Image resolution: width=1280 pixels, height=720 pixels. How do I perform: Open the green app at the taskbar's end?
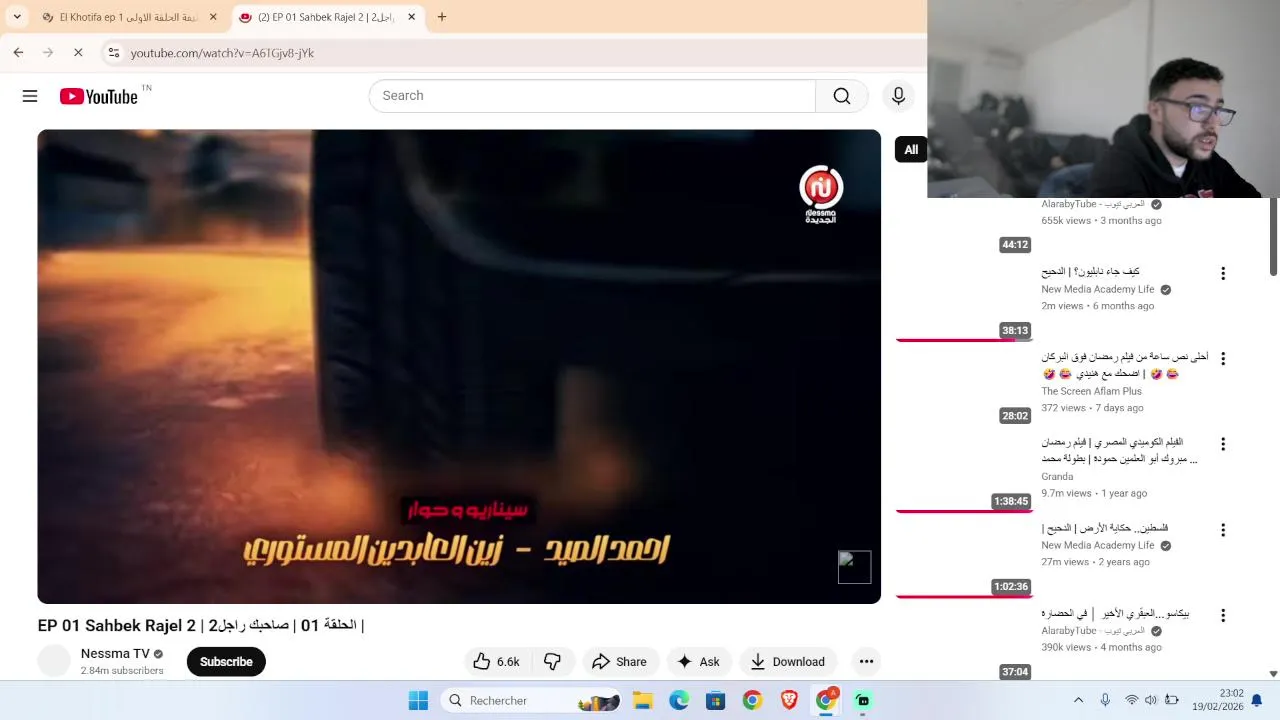863,700
